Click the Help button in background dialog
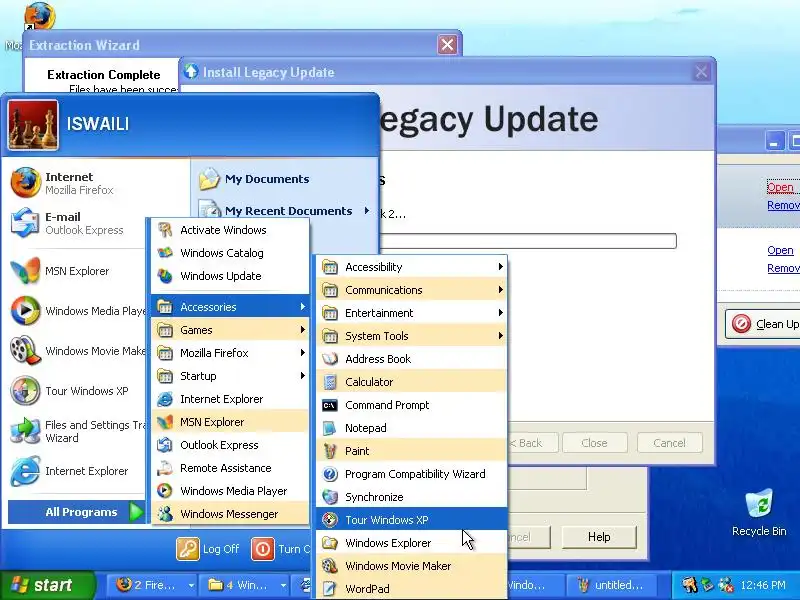 (x=599, y=537)
